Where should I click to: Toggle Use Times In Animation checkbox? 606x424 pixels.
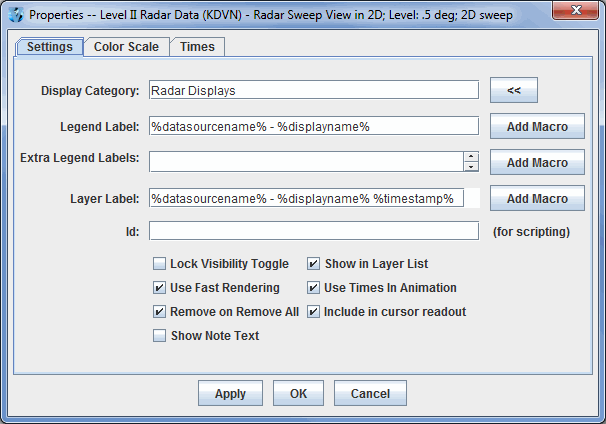313,288
